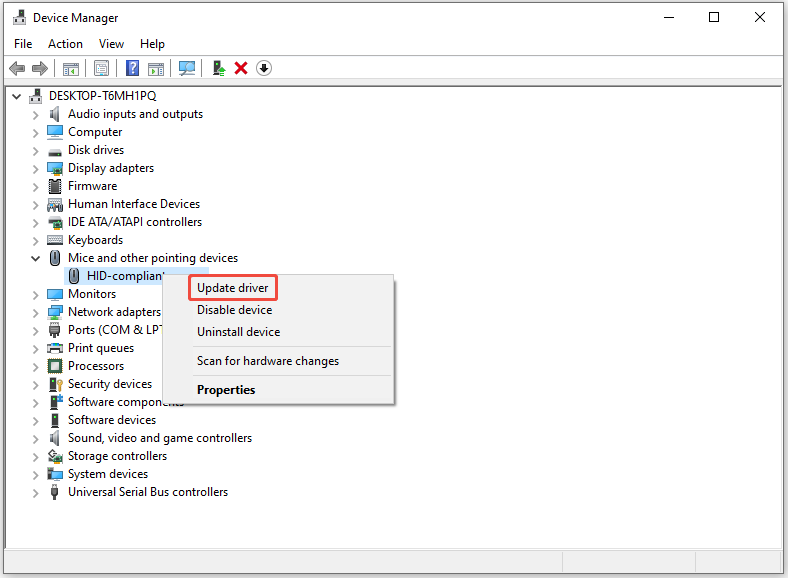Open Properties from the context menu
This screenshot has width=788, height=578.
[x=226, y=390]
